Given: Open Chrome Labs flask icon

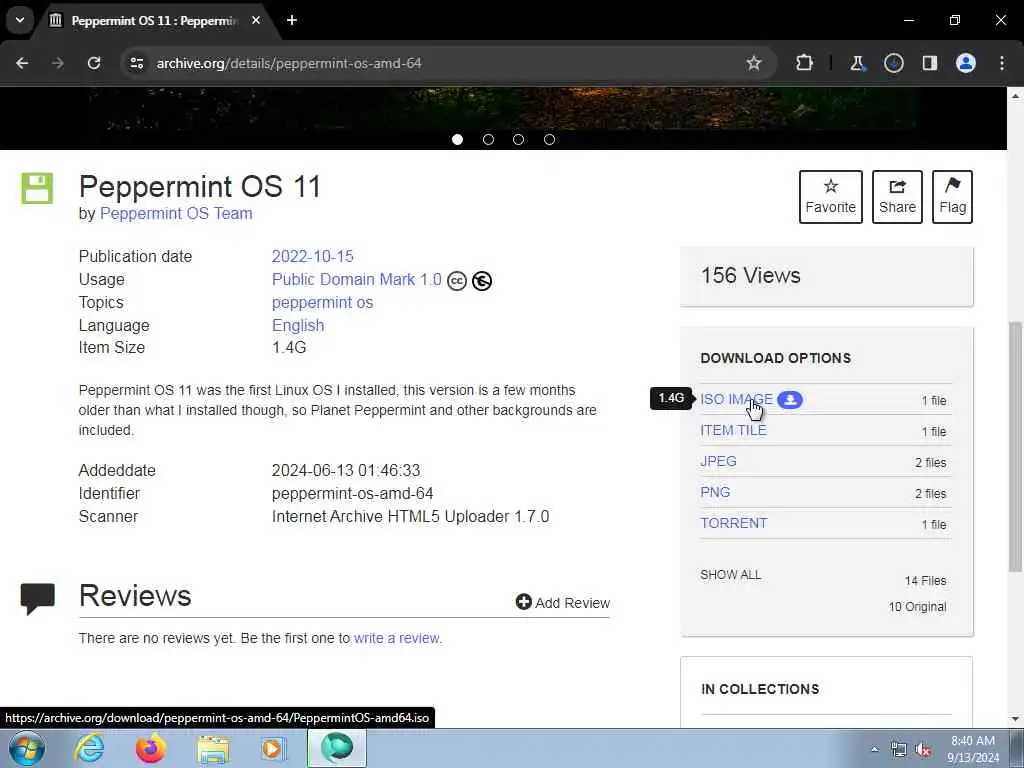Looking at the screenshot, I should click(857, 63).
